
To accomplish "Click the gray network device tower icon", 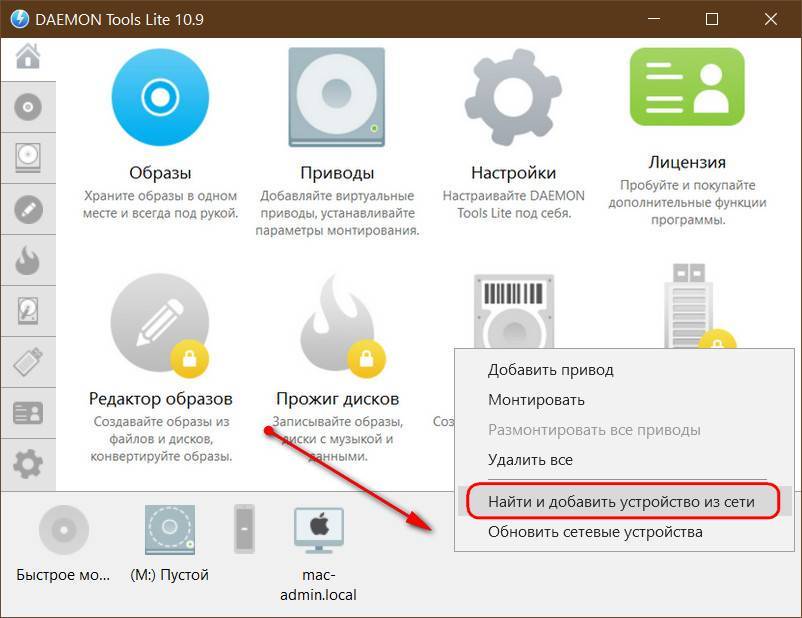I will (244, 529).
